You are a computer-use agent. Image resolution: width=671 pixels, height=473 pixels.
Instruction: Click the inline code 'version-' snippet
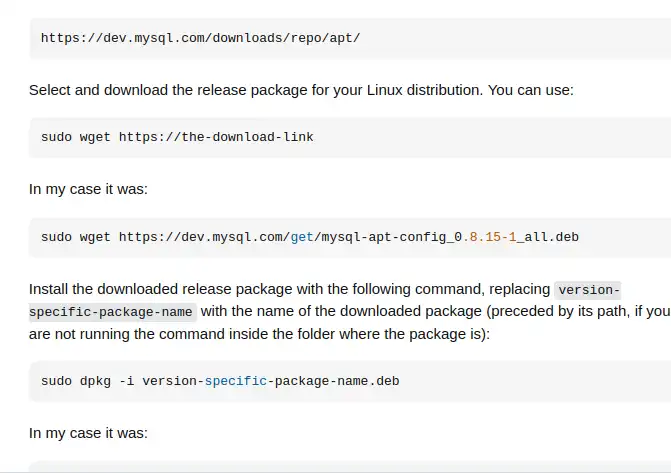pos(589,290)
